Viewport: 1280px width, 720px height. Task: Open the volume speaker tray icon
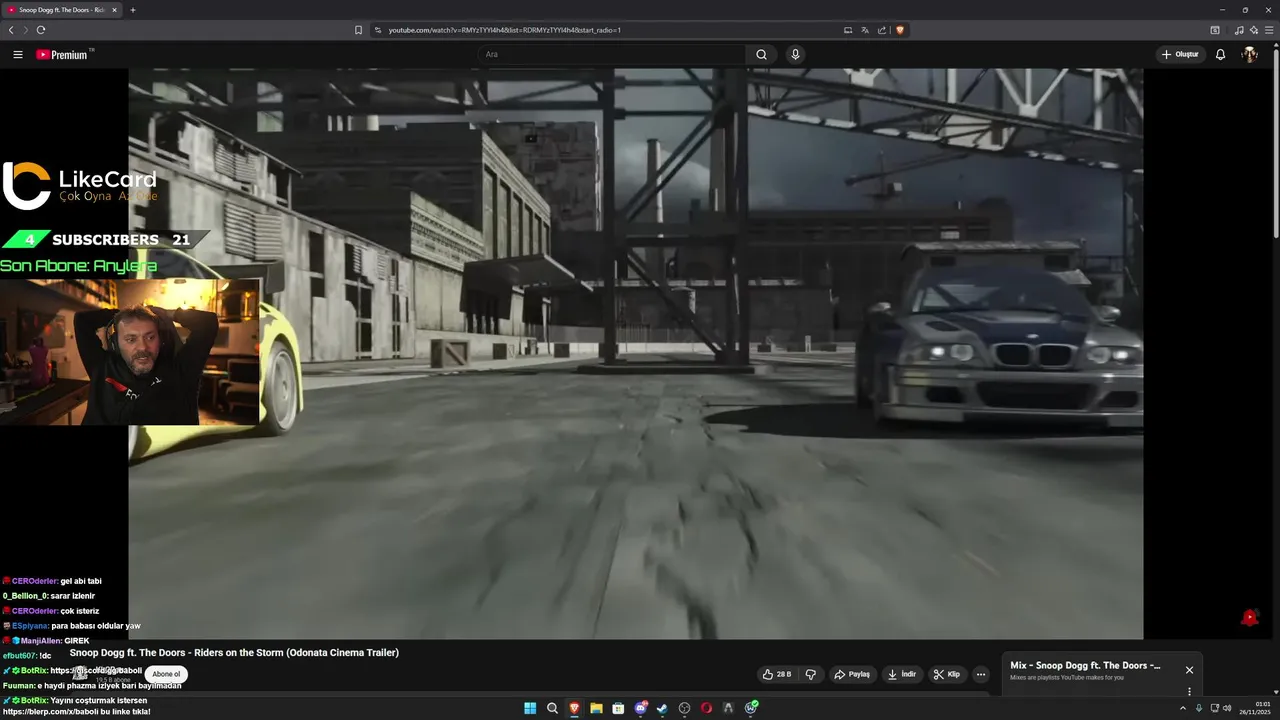pyautogui.click(x=1227, y=708)
